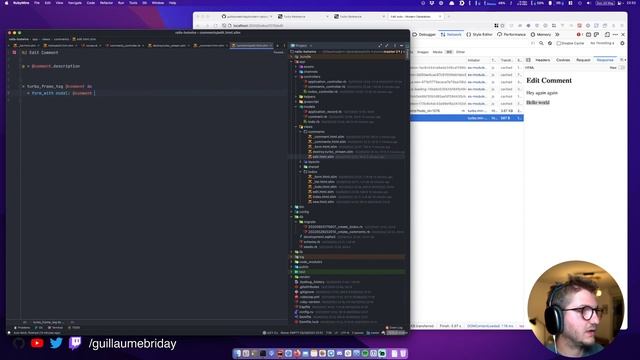Collapse the todos views folder arrow
The width and height of the screenshot is (640, 360).
301,172
